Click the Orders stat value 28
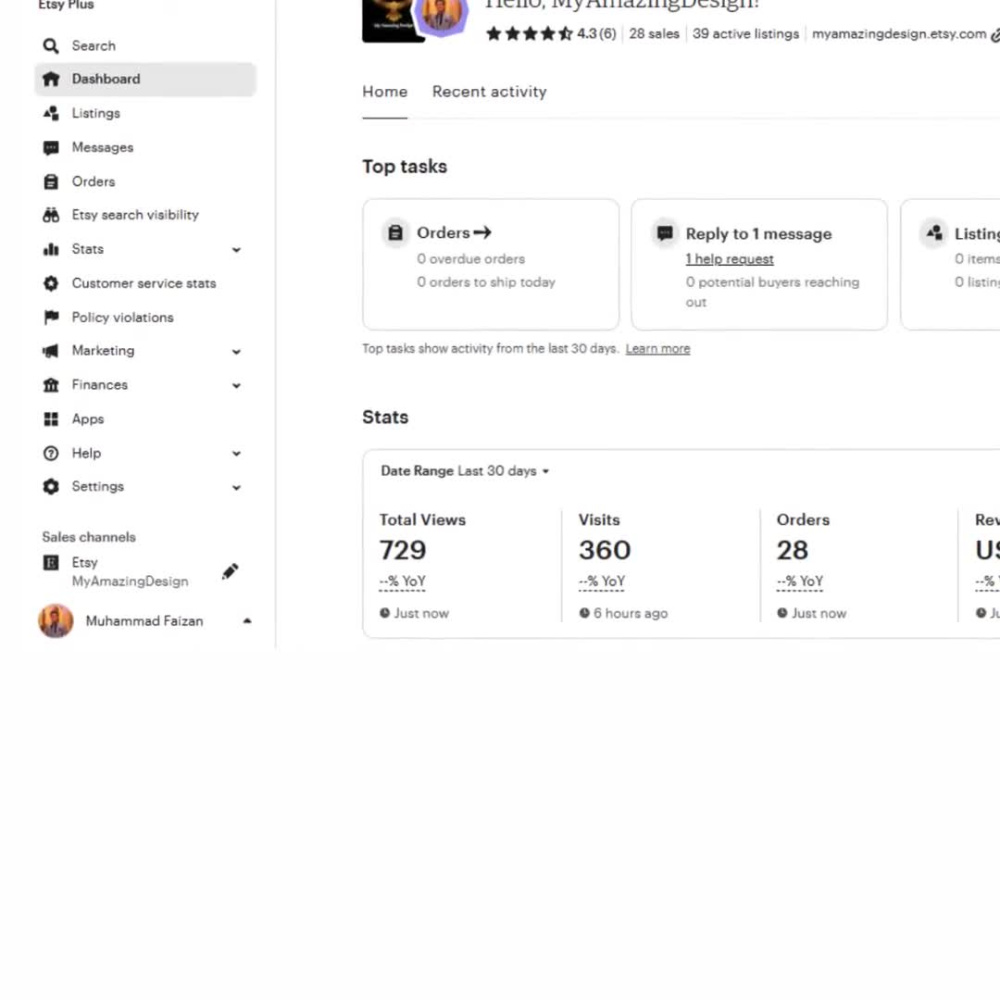The image size is (1000, 1000). click(792, 550)
